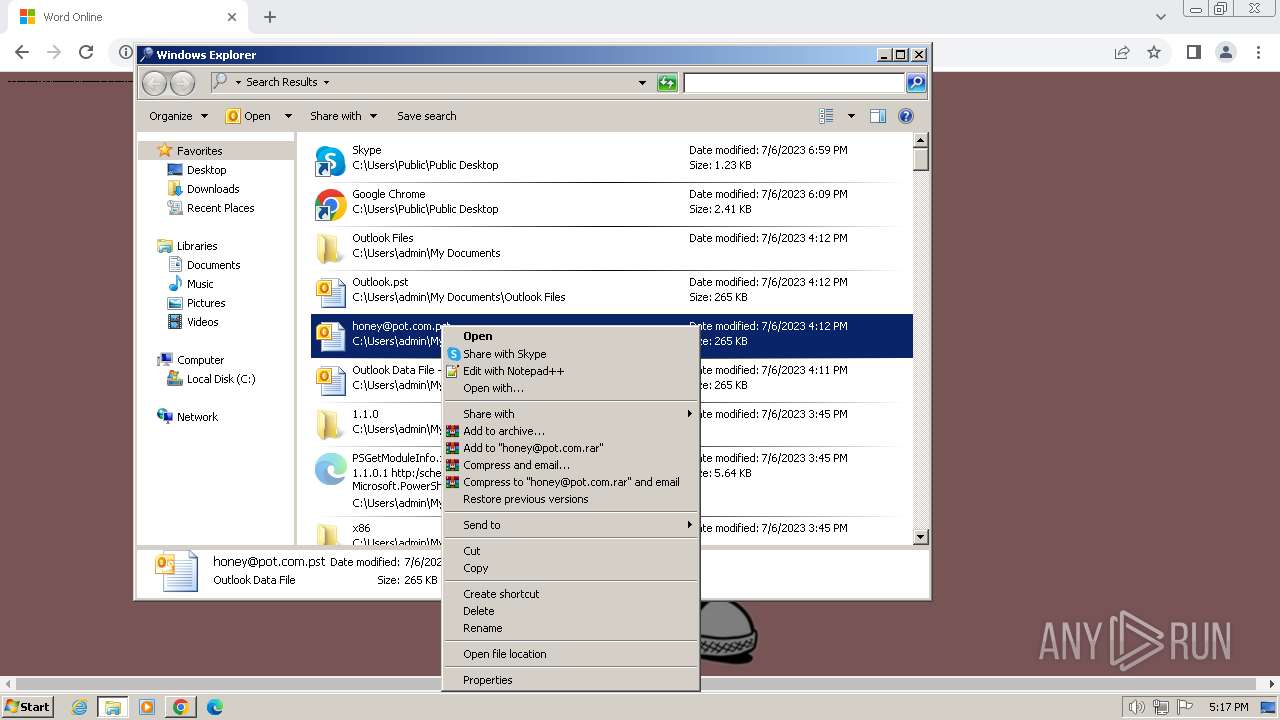Open the Documents library
The width and height of the screenshot is (1280, 720).
click(x=213, y=265)
